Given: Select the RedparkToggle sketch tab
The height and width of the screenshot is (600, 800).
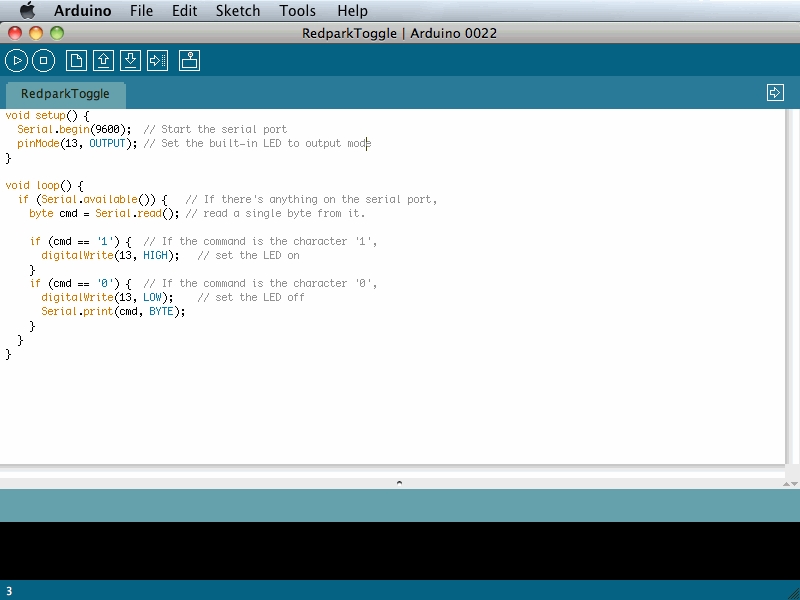Looking at the screenshot, I should click(x=65, y=94).
